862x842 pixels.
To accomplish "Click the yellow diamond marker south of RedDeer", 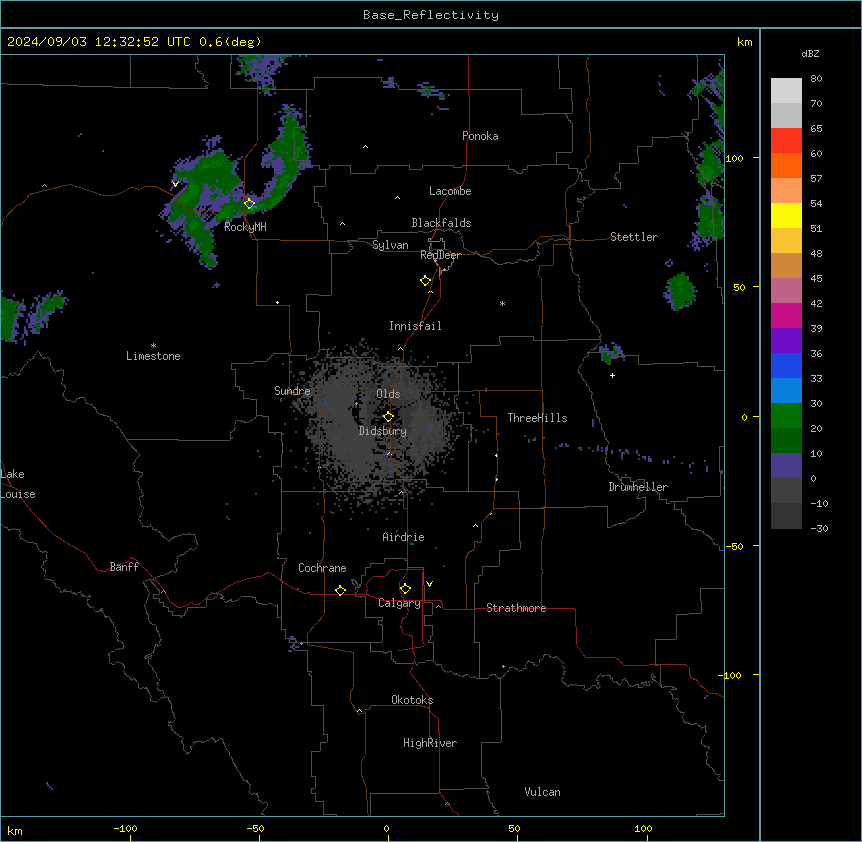I will point(426,281).
